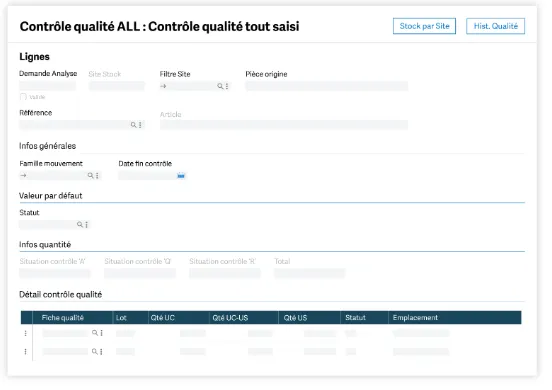Open the Hist. Qualité history
This screenshot has height=390, width=552.
point(495,26)
